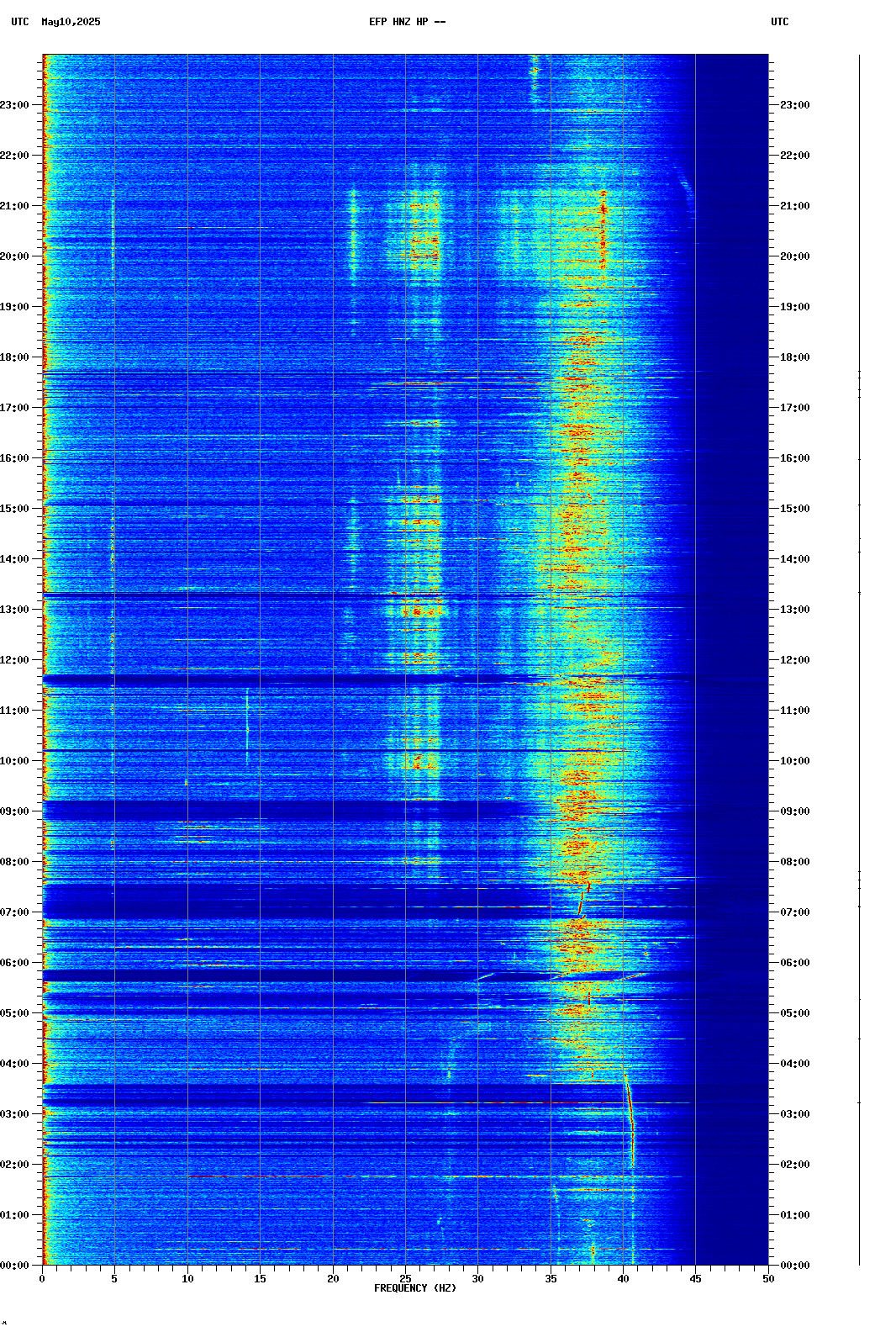Click the right-axis time label "14:00"
Image resolution: width=896 pixels, height=1332 pixels.
[795, 559]
